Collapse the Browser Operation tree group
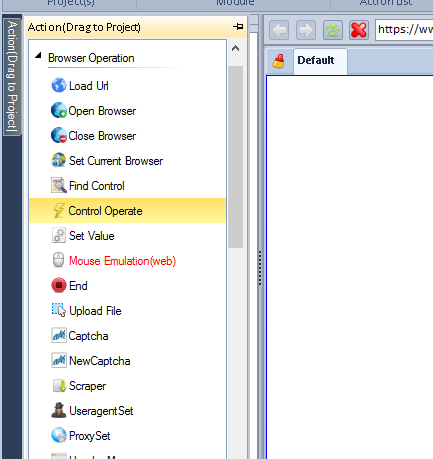Image resolution: width=433 pixels, height=459 pixels. pyautogui.click(x=38, y=55)
